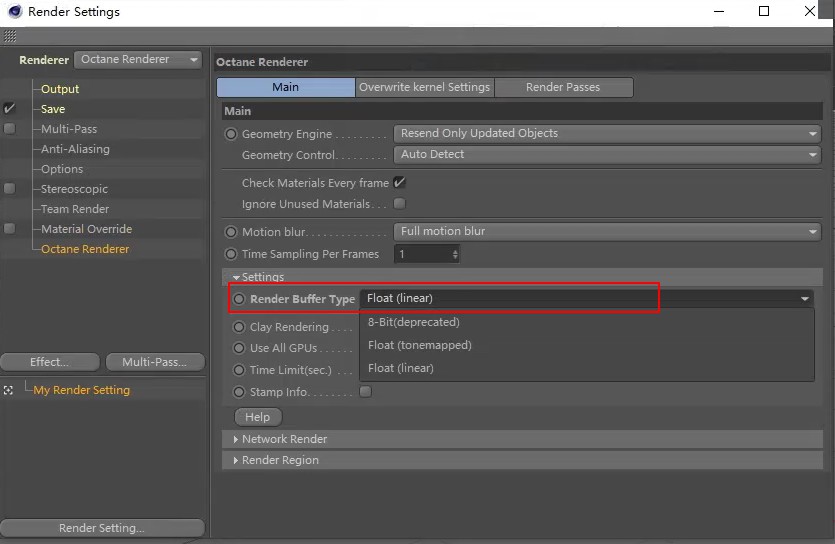
Task: Select Options in the settings tree
Action: 62,169
